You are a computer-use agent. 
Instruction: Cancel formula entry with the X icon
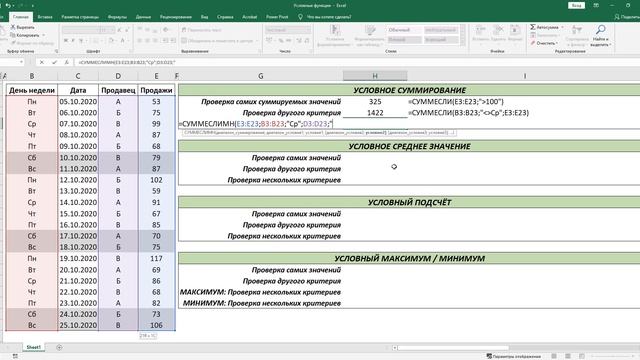click(x=42, y=62)
